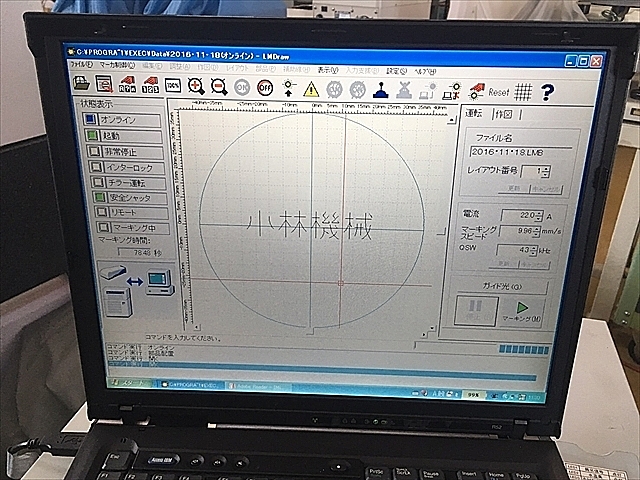Click the Reset toolbar item
This screenshot has width=640, height=480.
pos(499,92)
